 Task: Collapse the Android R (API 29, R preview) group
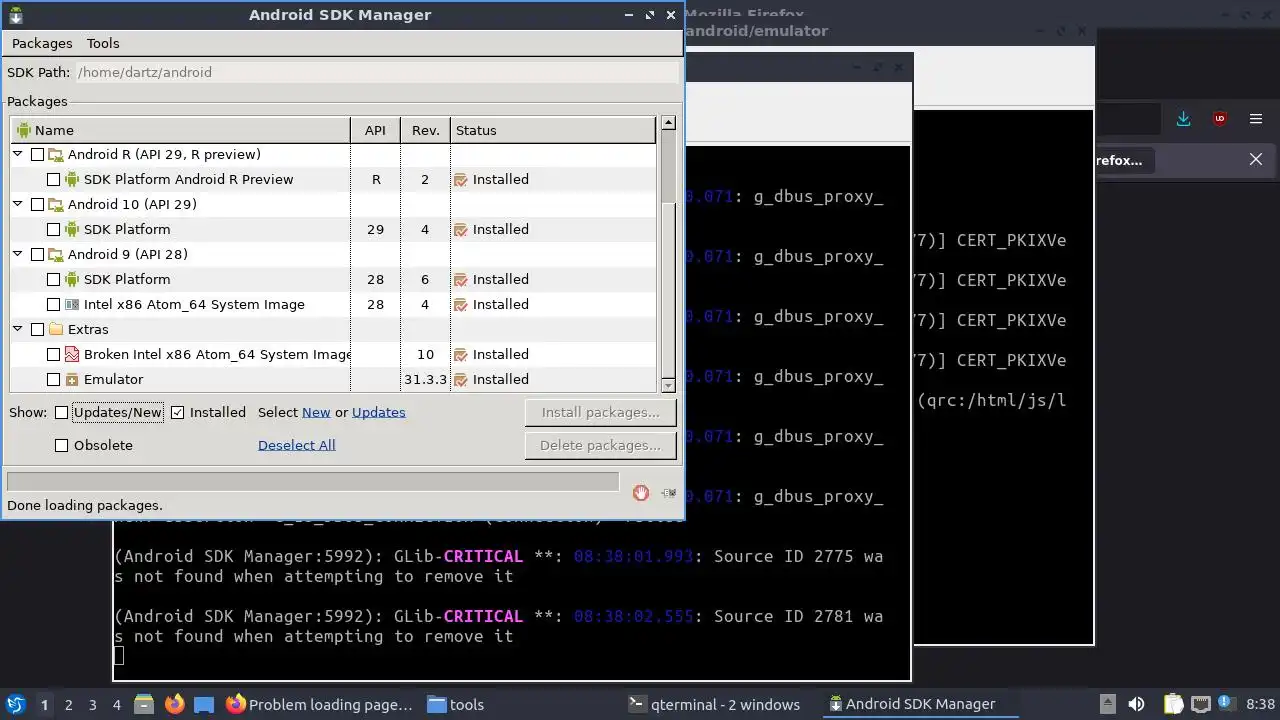tap(18, 155)
